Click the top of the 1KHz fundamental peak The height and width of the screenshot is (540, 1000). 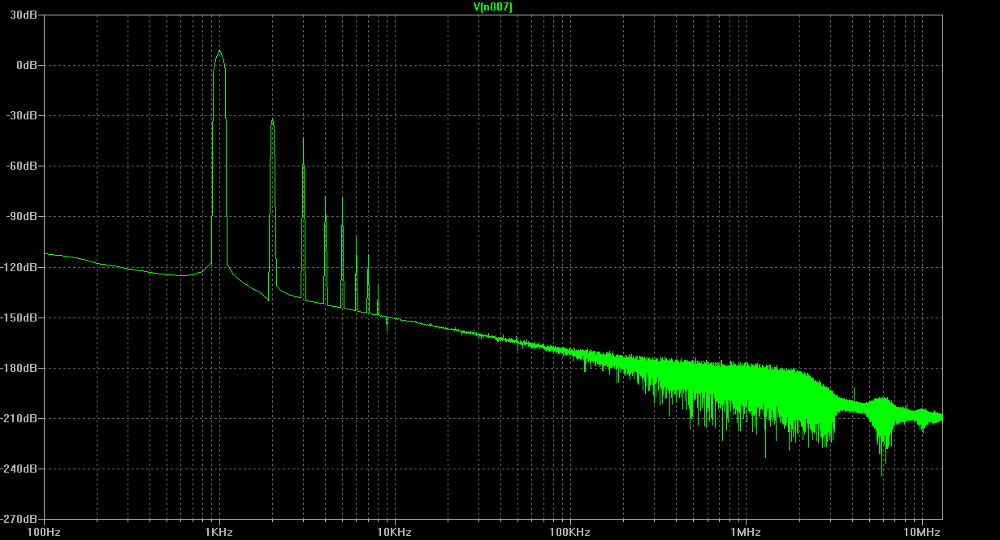(x=218, y=51)
